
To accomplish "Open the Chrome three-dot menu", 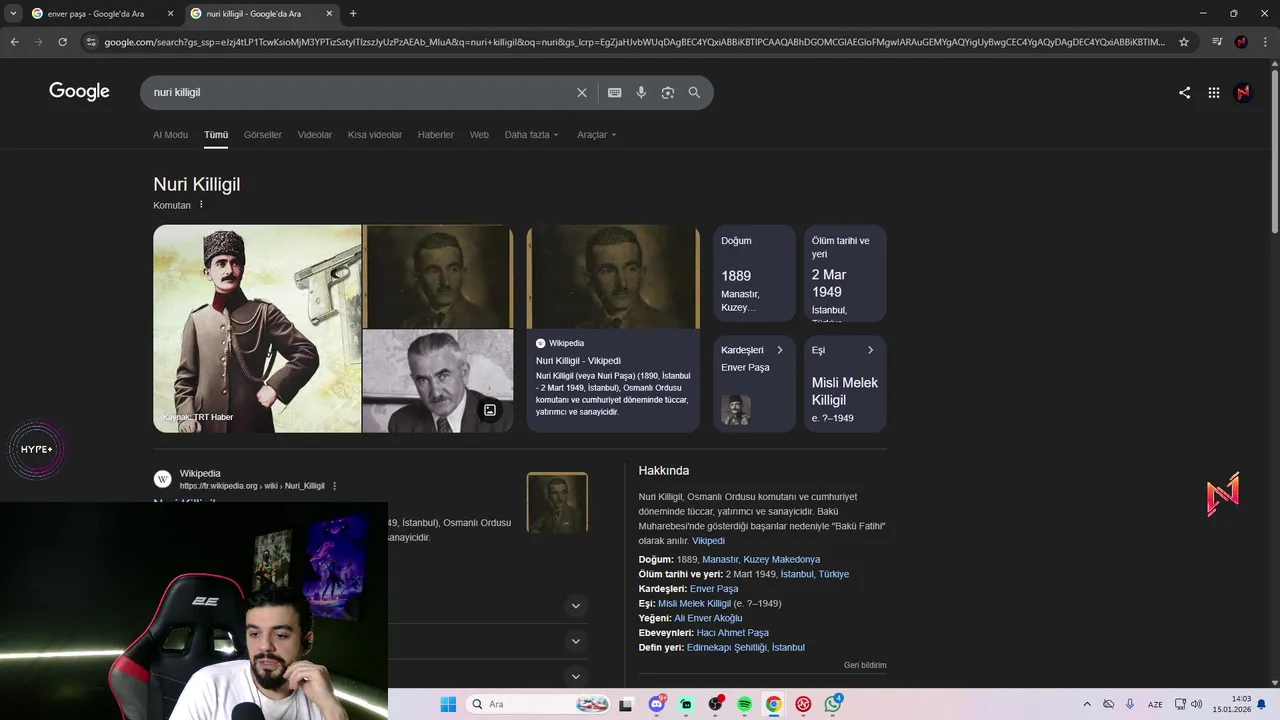I will click(1264, 42).
